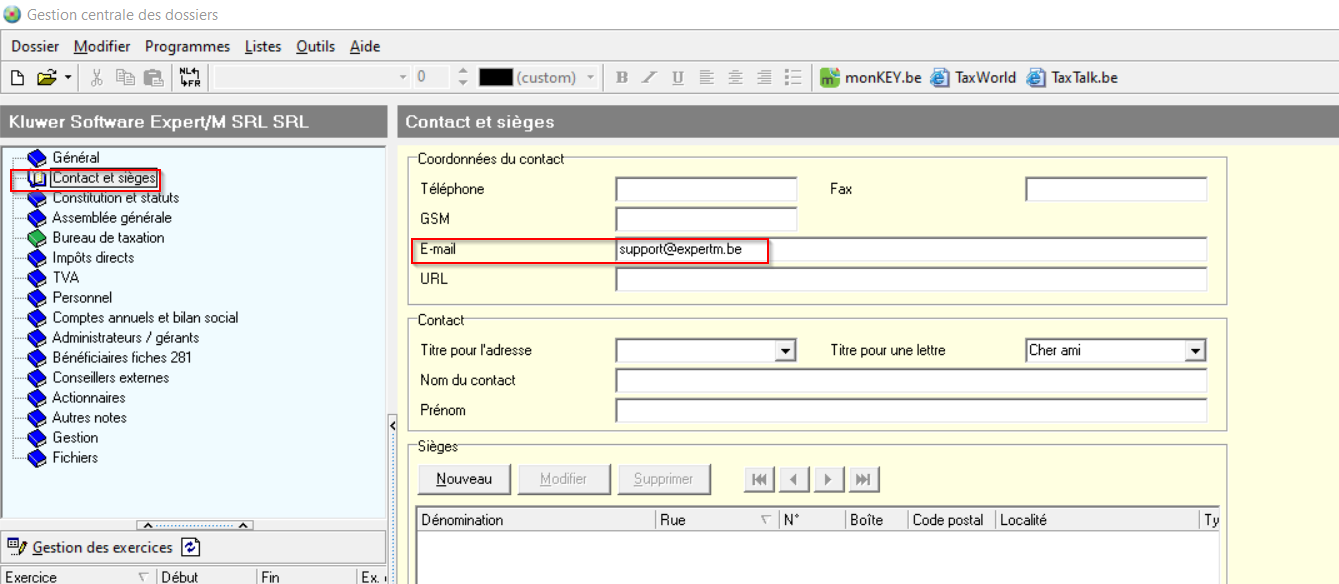1339x584 pixels.
Task: Open the Listes menu
Action: click(263, 46)
